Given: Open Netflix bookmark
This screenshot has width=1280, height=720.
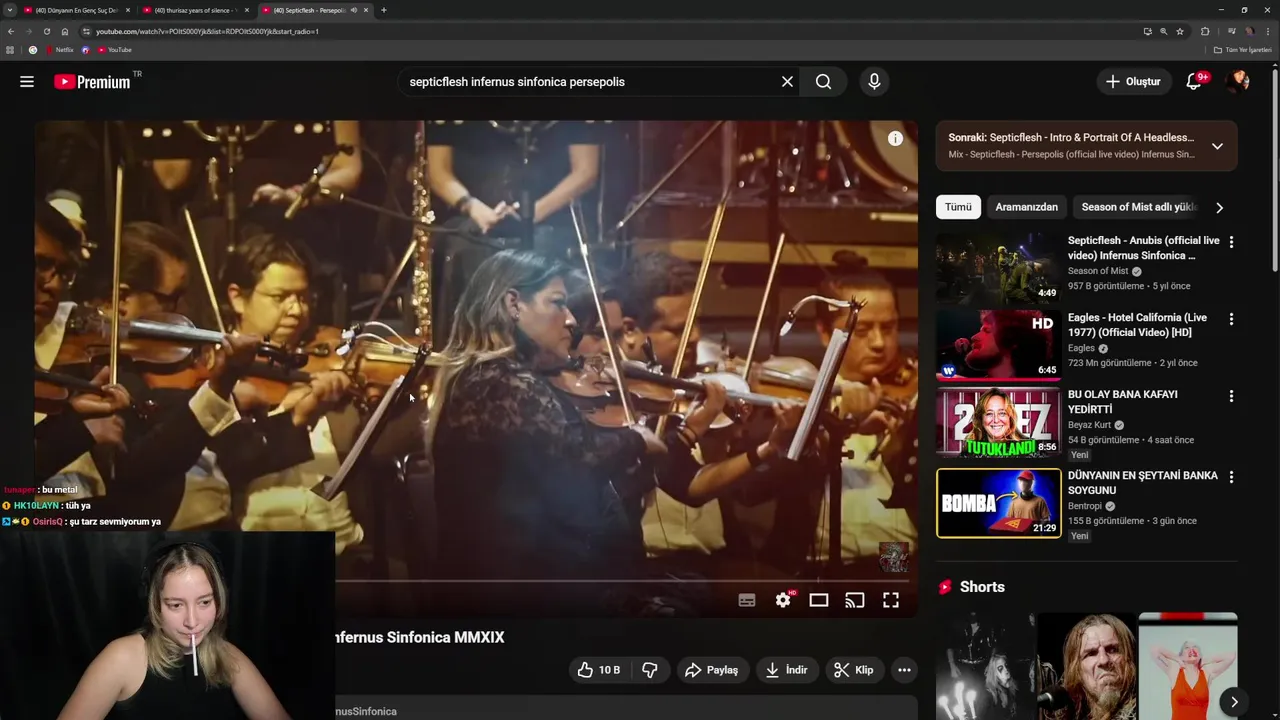Looking at the screenshot, I should tap(60, 49).
